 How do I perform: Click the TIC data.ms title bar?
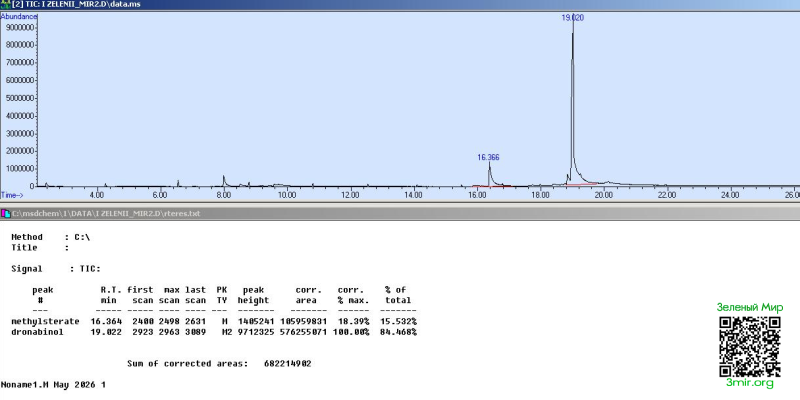400,4
